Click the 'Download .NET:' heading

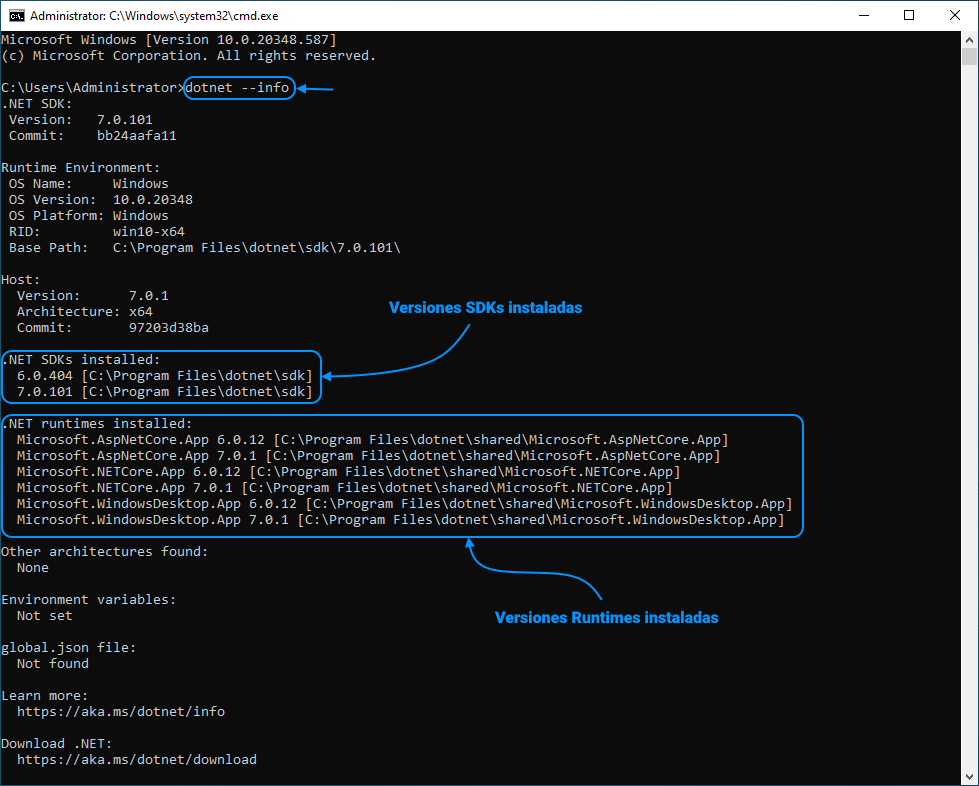pos(57,744)
